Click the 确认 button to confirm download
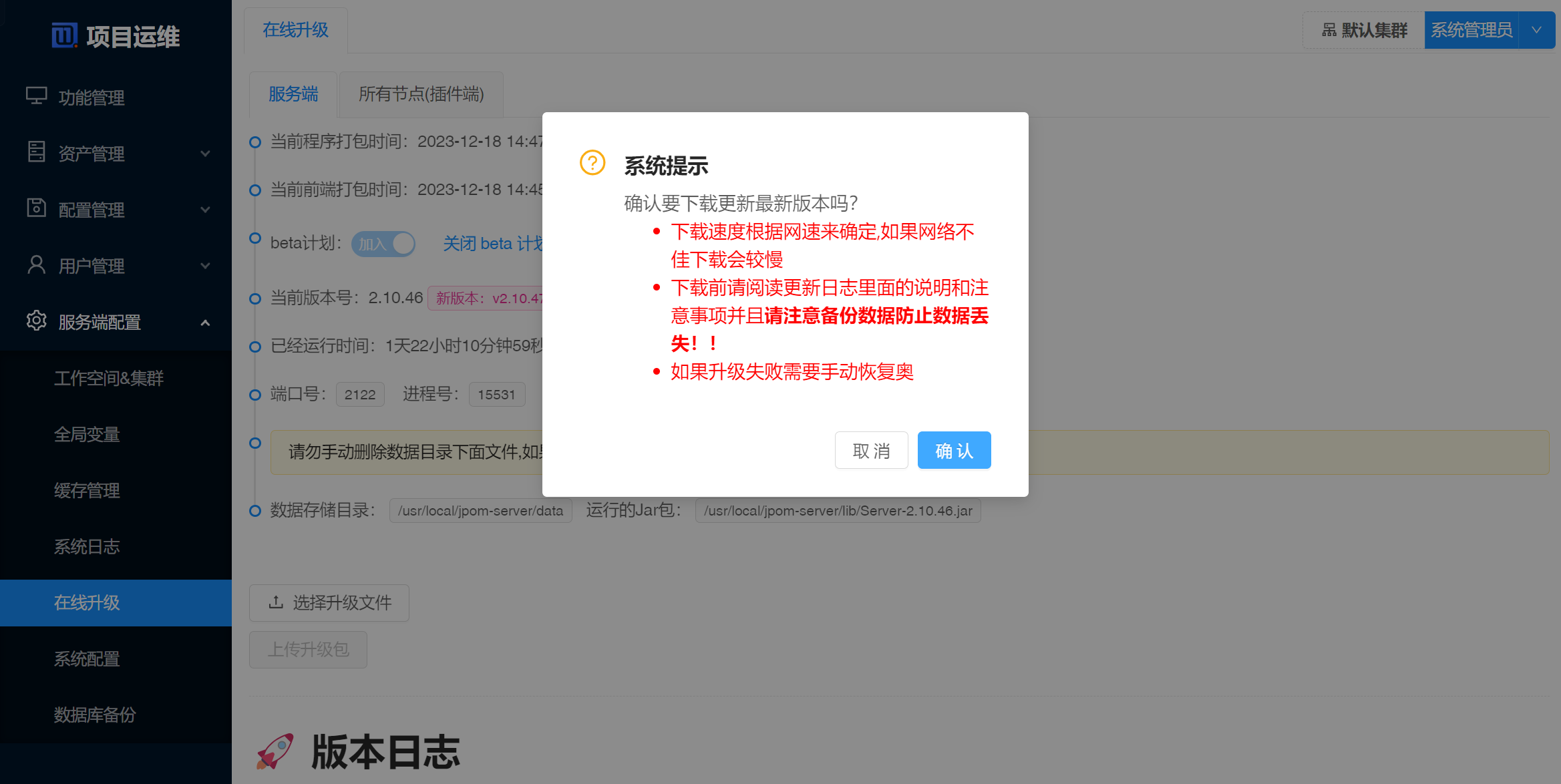1561x784 pixels. tap(954, 450)
